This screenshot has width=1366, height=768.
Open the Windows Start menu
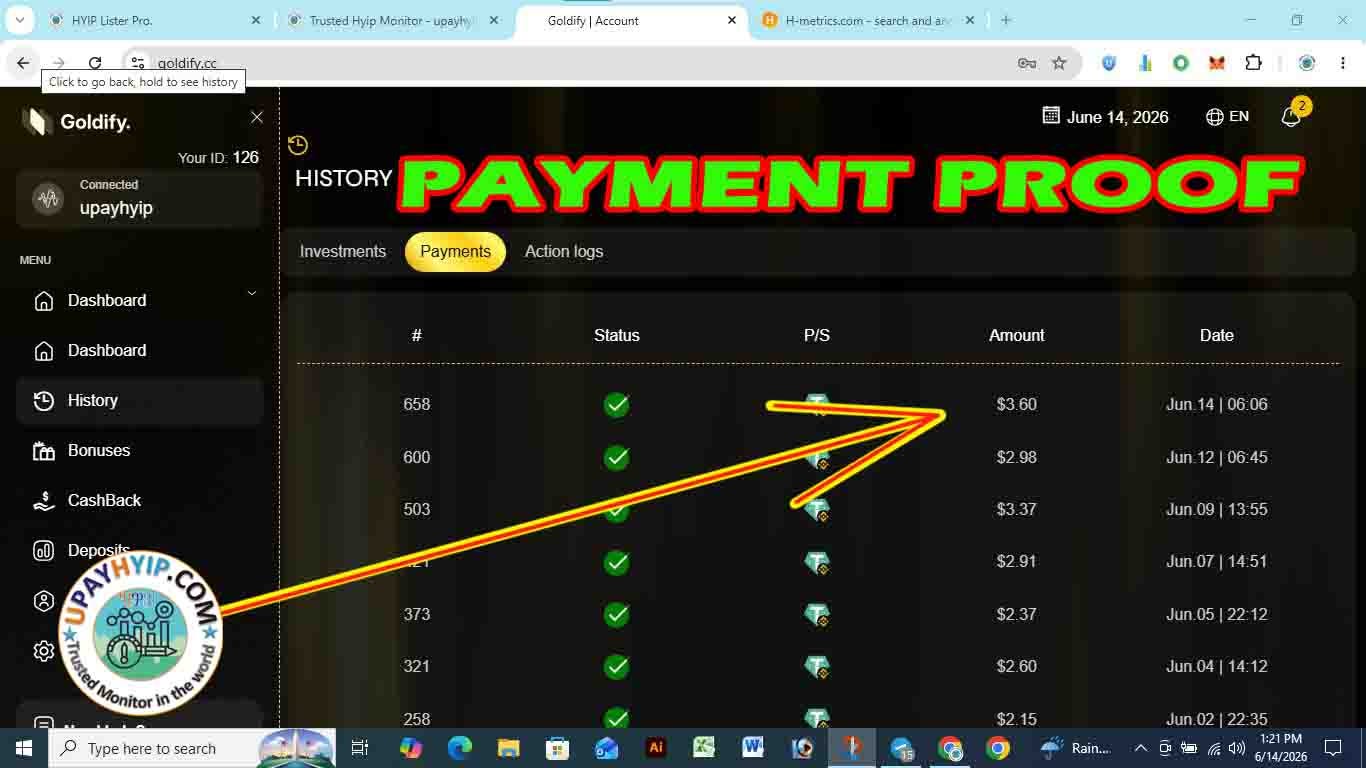(x=24, y=748)
